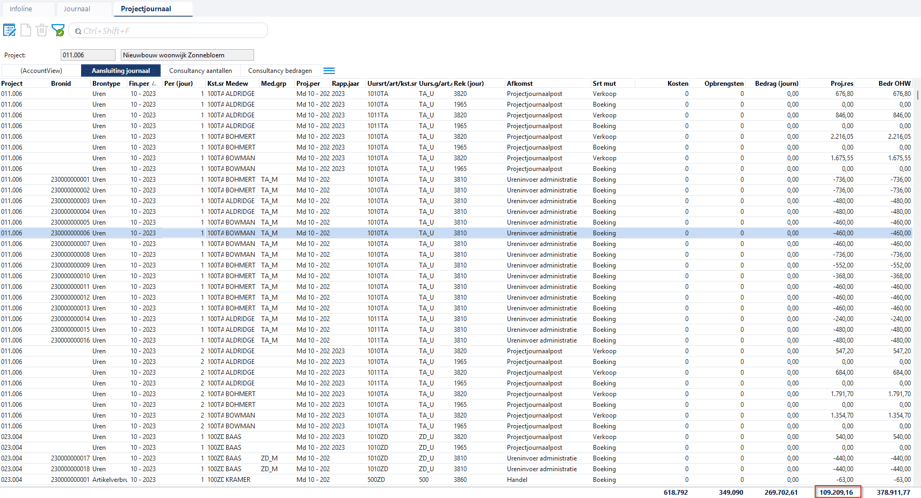
Task: Open the views menu with three blue lines
Action: point(329,70)
